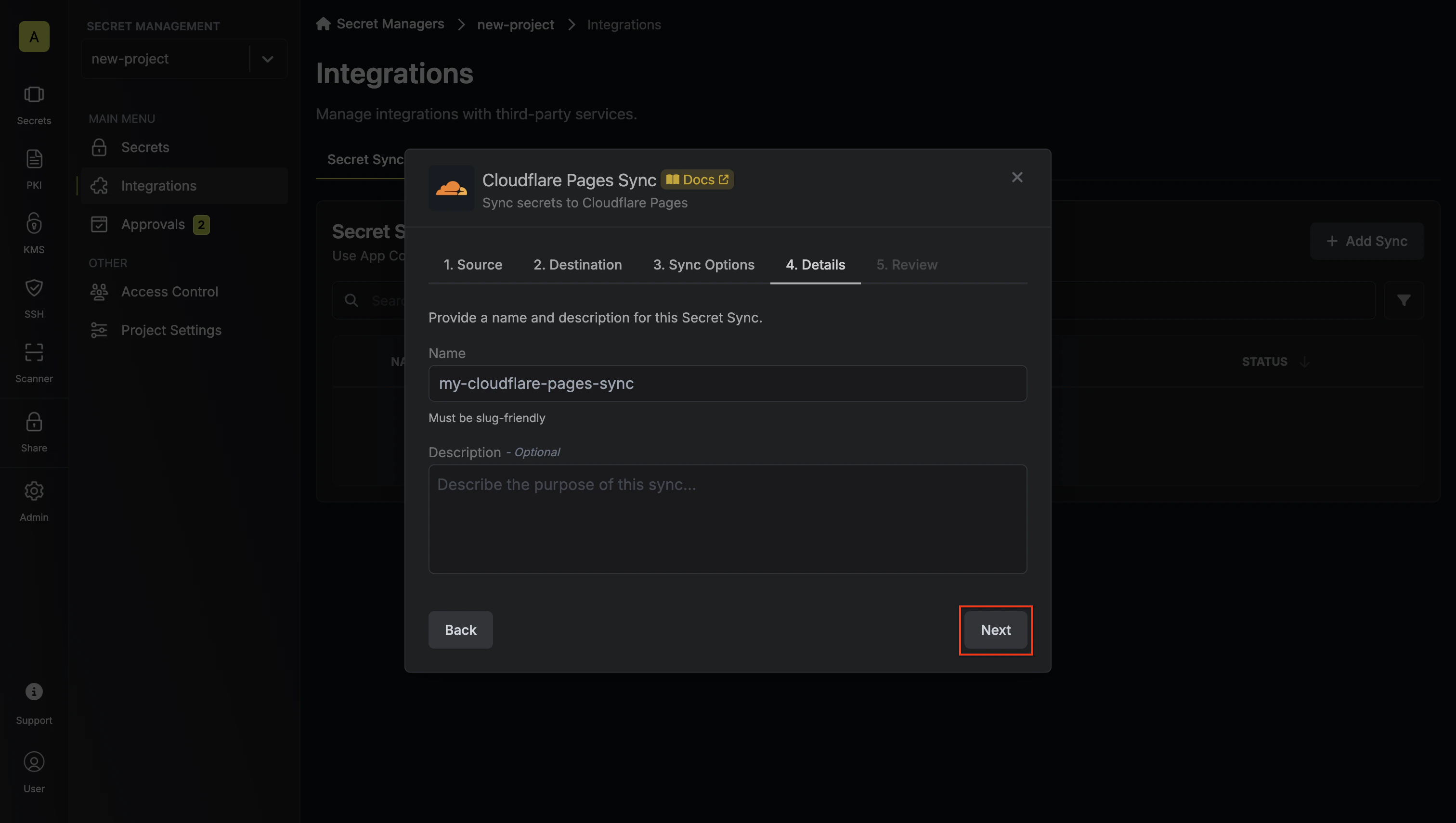Screen dimensions: 1456x823
Task: Click the filter funnel icon
Action: coord(1404,300)
